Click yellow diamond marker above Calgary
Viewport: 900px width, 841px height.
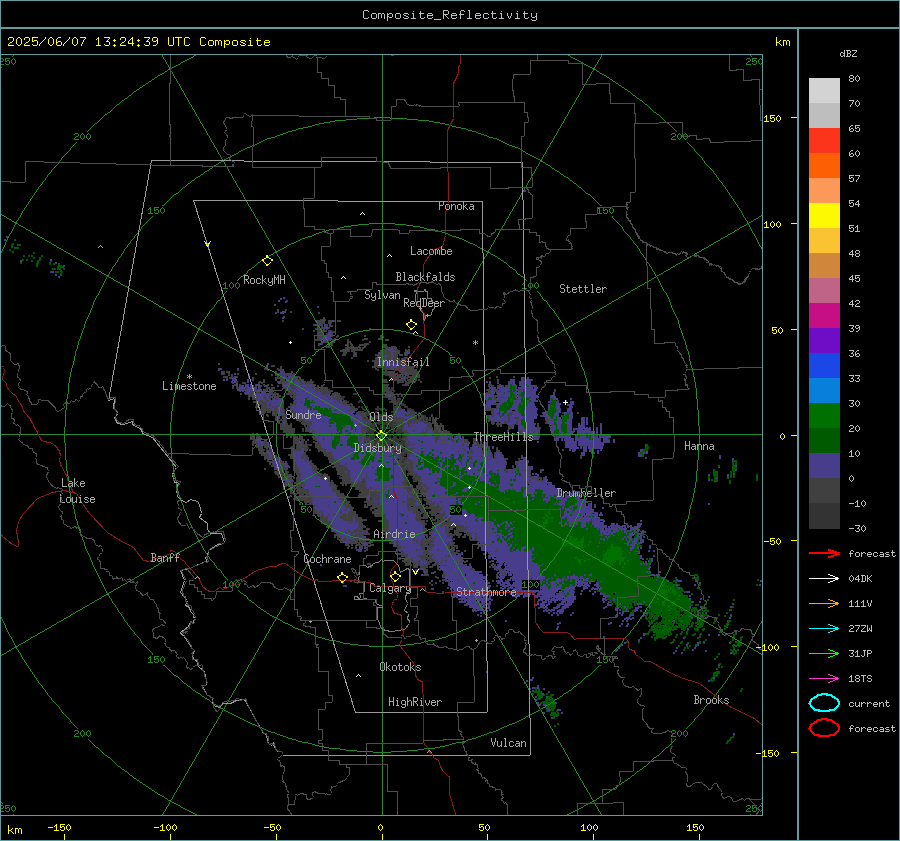(395, 576)
